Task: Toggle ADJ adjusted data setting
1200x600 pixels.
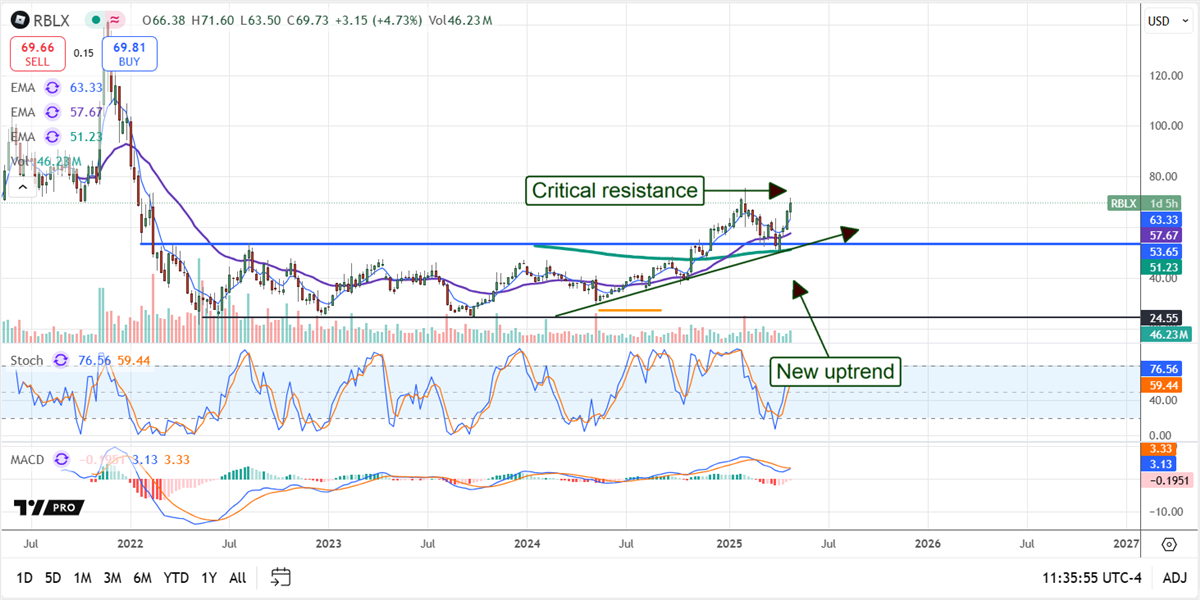Action: click(1174, 577)
